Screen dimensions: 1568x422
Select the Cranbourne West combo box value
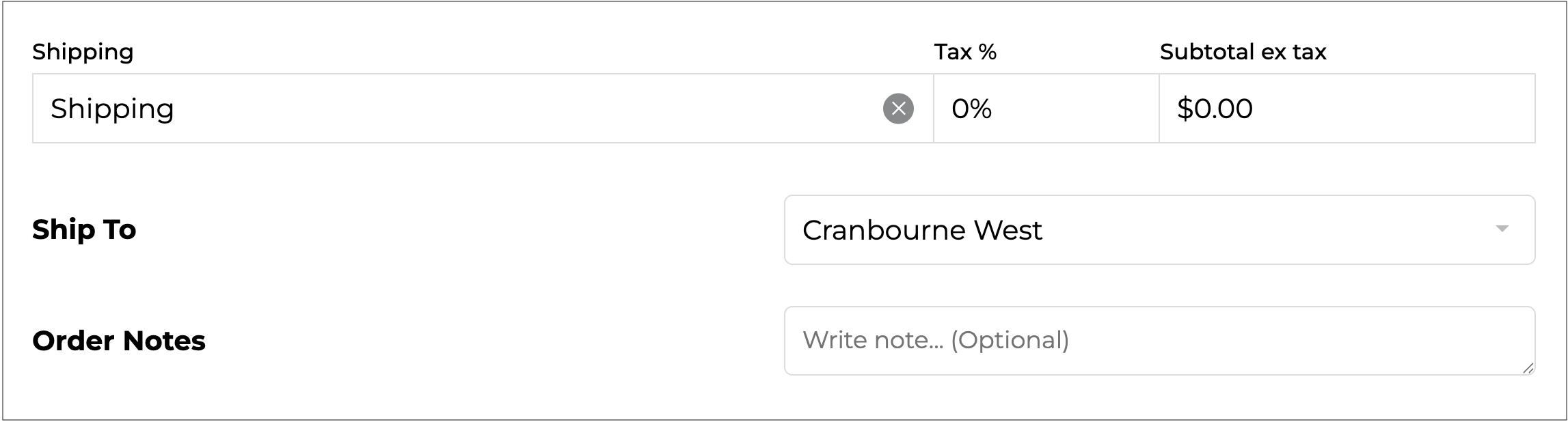point(922,230)
